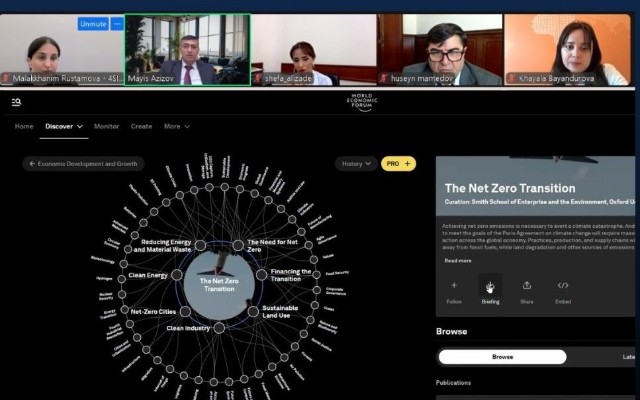Open the Create tab
Screen dimensions: 640x400
[141, 127]
